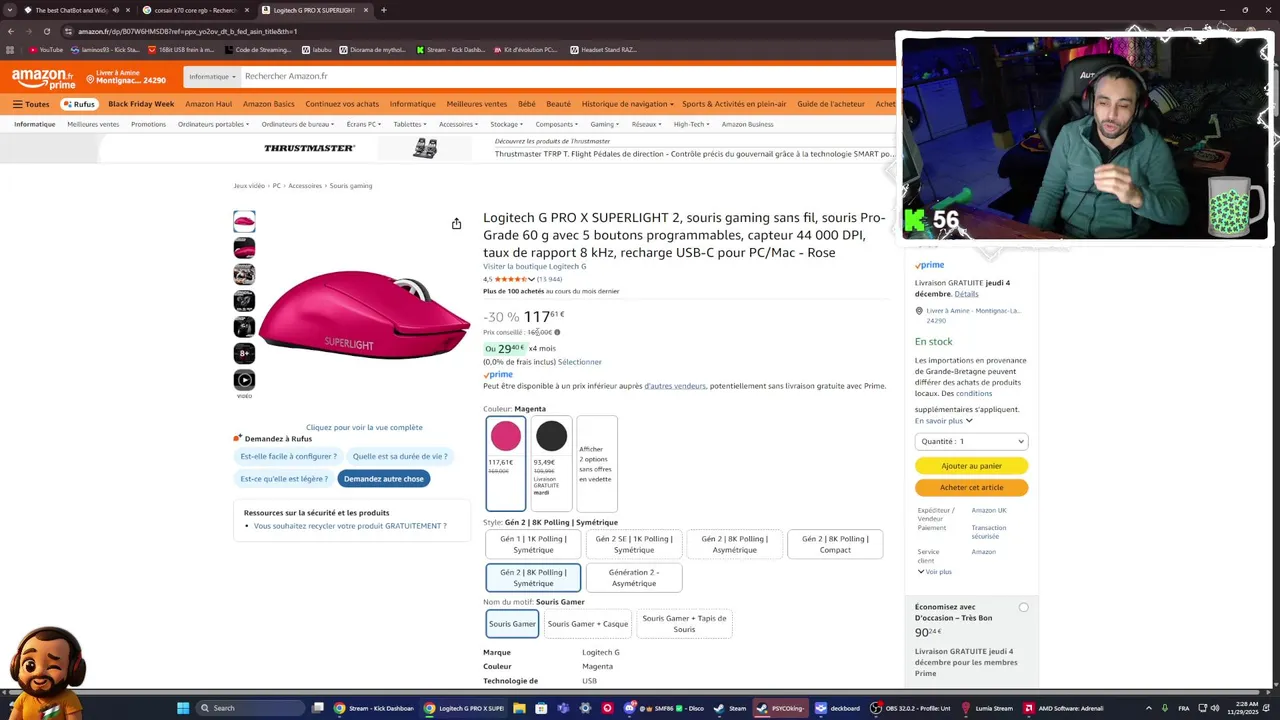Reload the page with browser refresh icon
Screen dimensions: 1280x720
coord(46,31)
